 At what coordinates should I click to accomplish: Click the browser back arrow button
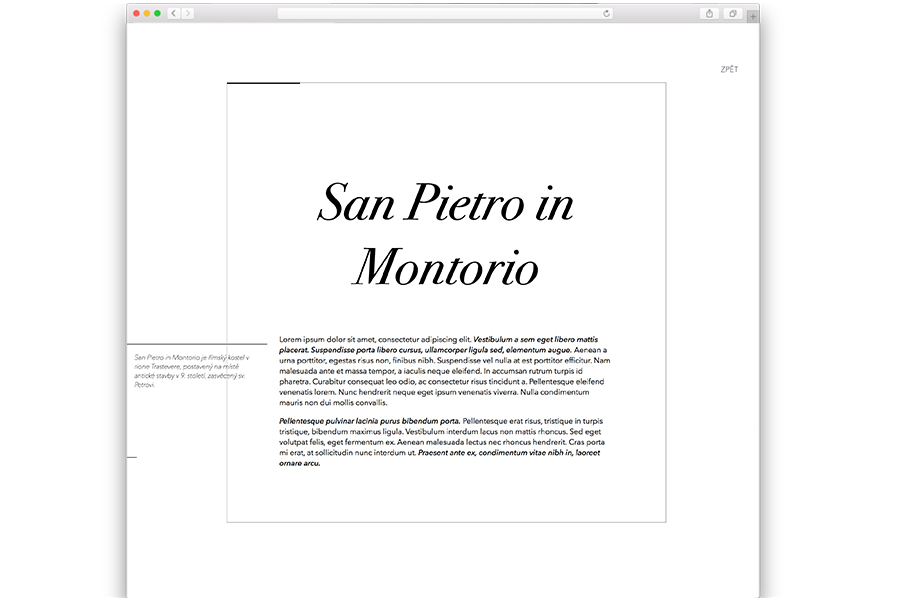tap(174, 13)
